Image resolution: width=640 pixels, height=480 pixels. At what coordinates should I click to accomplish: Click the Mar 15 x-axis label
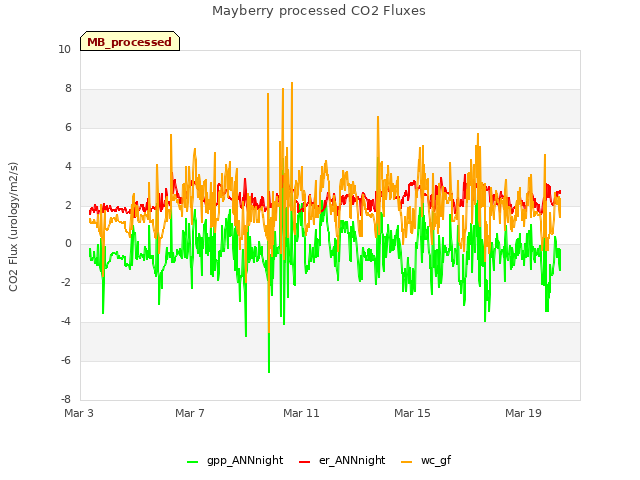[x=412, y=413]
